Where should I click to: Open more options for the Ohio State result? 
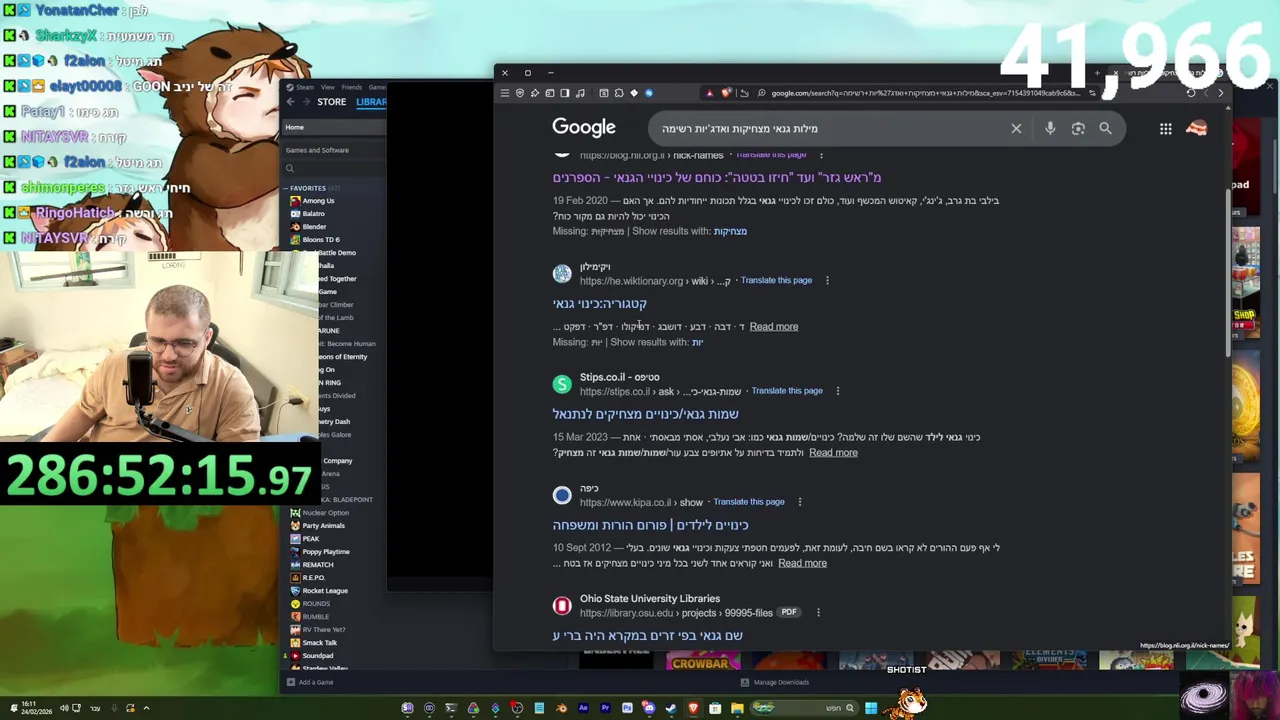[818, 612]
